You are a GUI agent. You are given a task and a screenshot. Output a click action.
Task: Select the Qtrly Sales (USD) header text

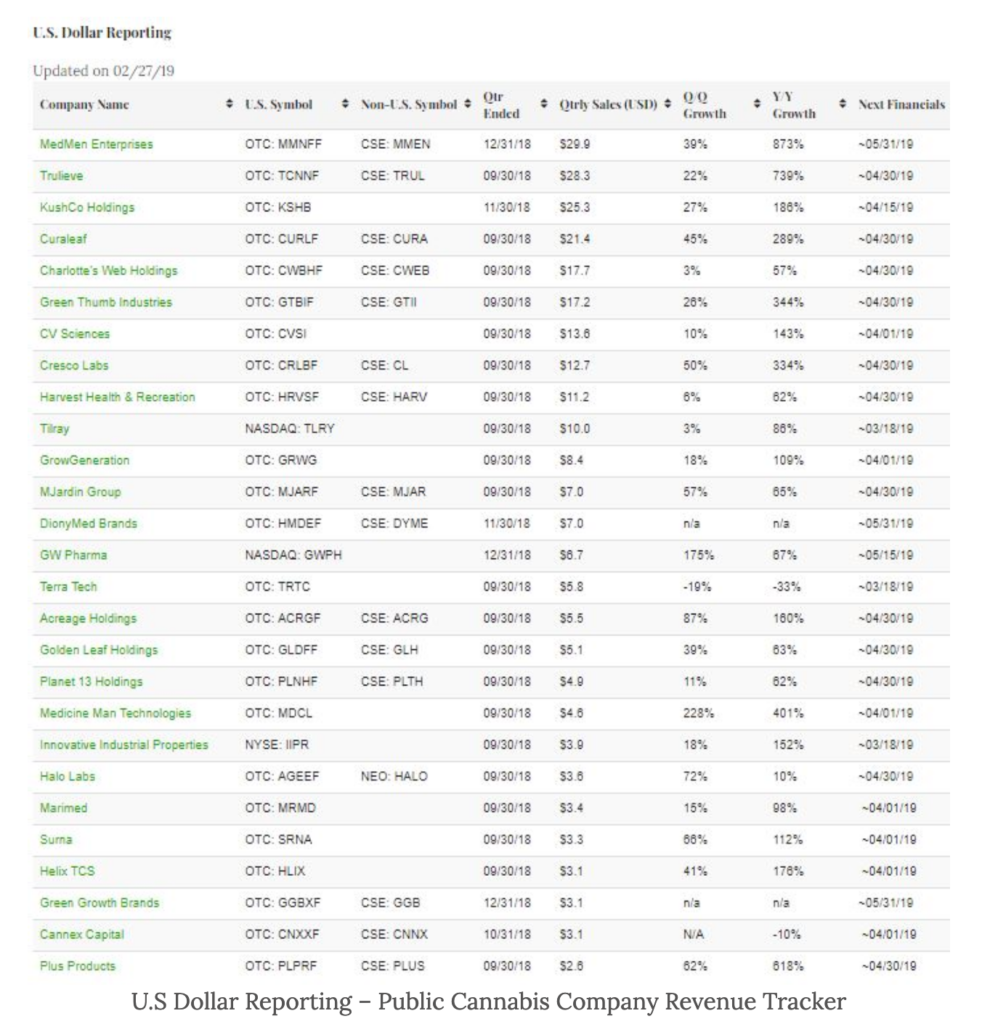608,104
